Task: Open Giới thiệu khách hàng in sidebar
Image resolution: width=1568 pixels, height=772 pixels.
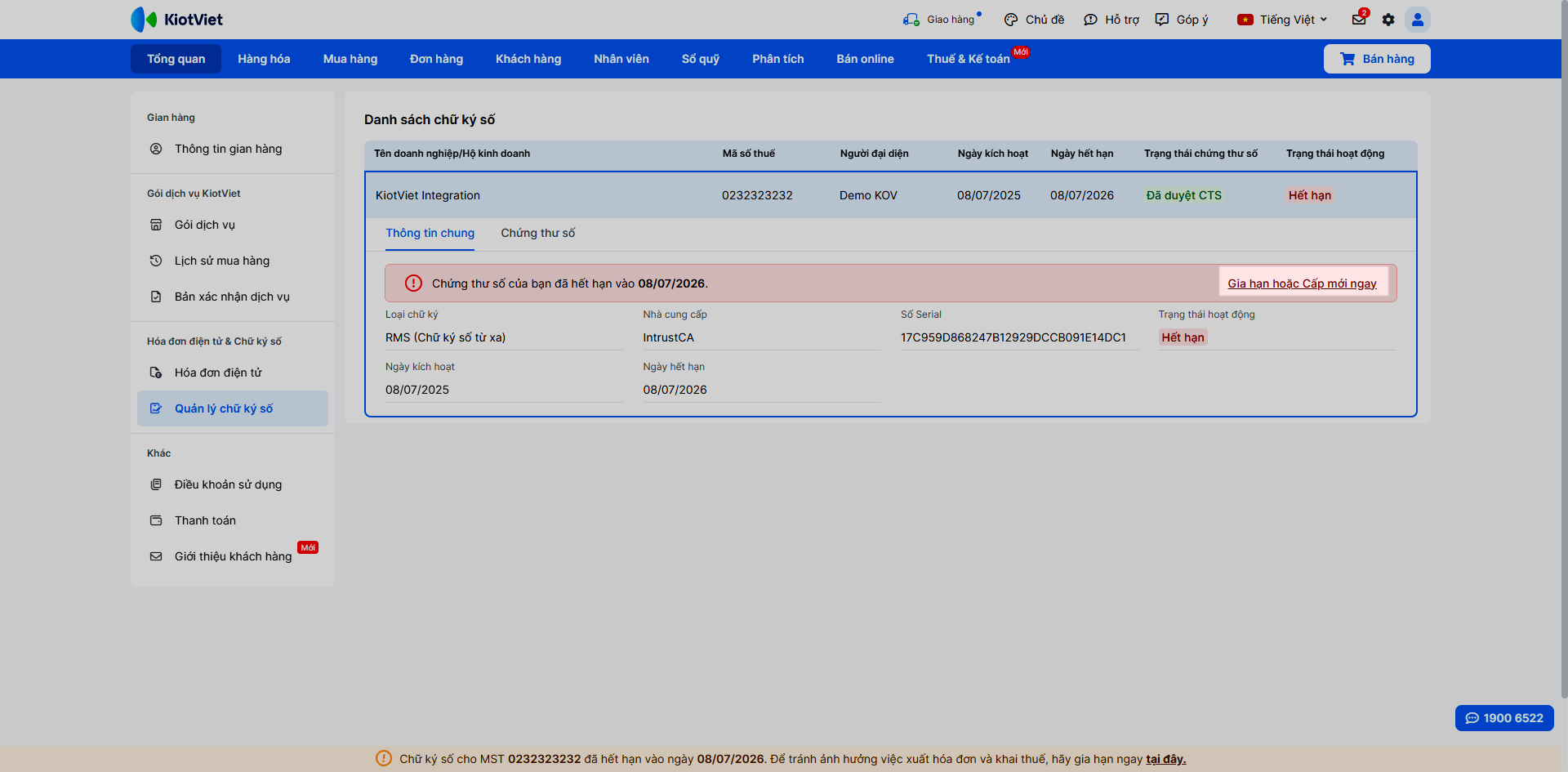Action: point(233,556)
